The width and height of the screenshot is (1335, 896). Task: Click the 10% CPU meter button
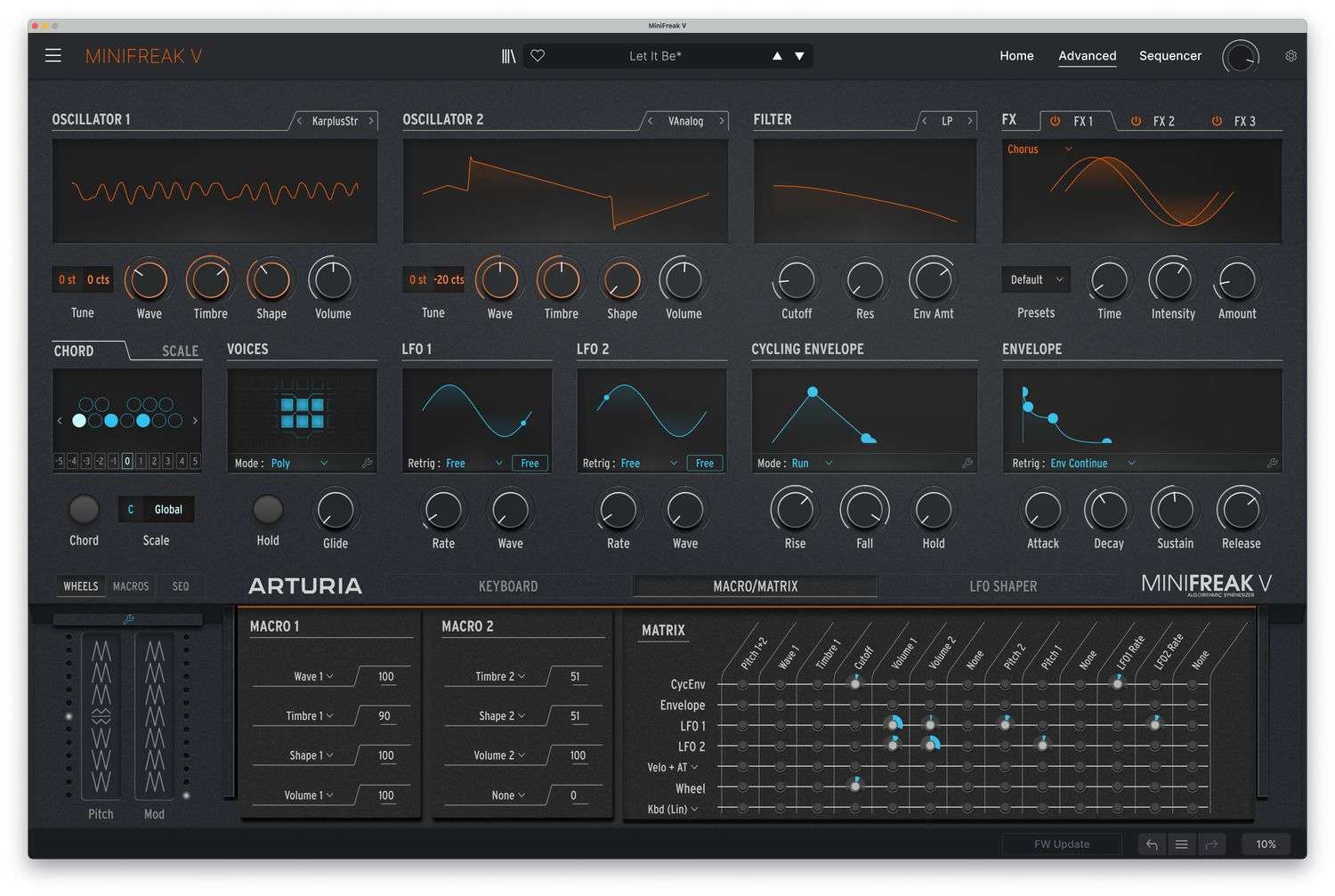click(1266, 844)
